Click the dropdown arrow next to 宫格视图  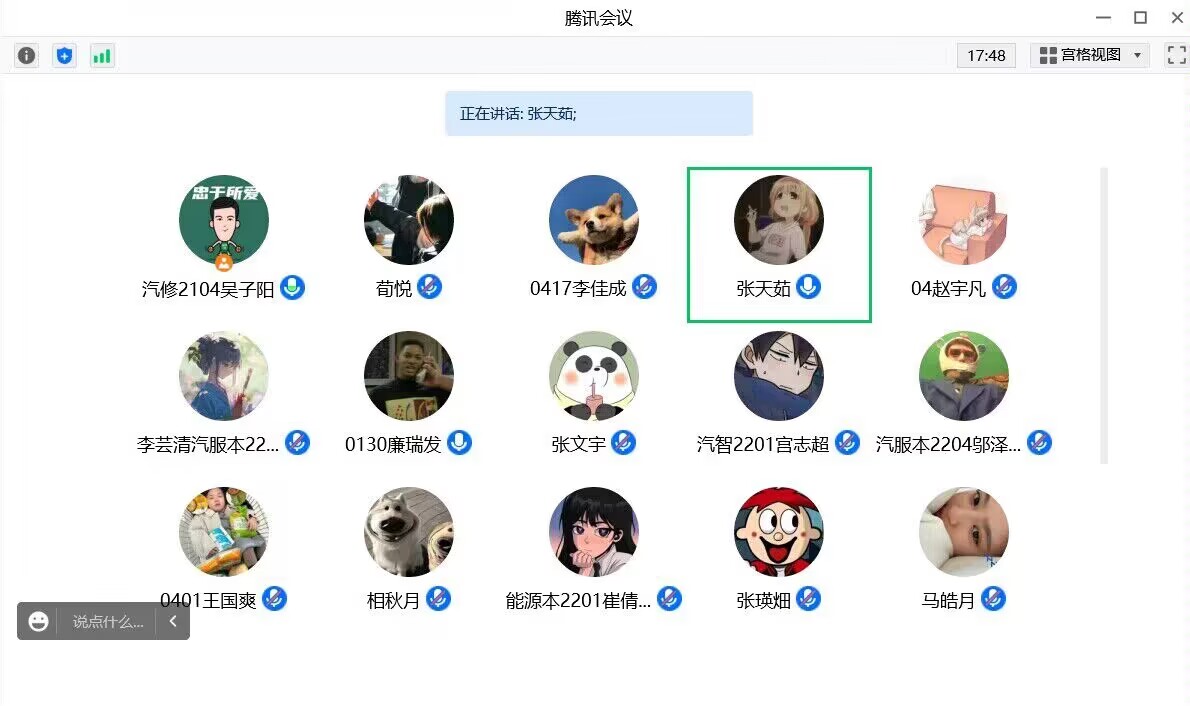coord(1137,55)
